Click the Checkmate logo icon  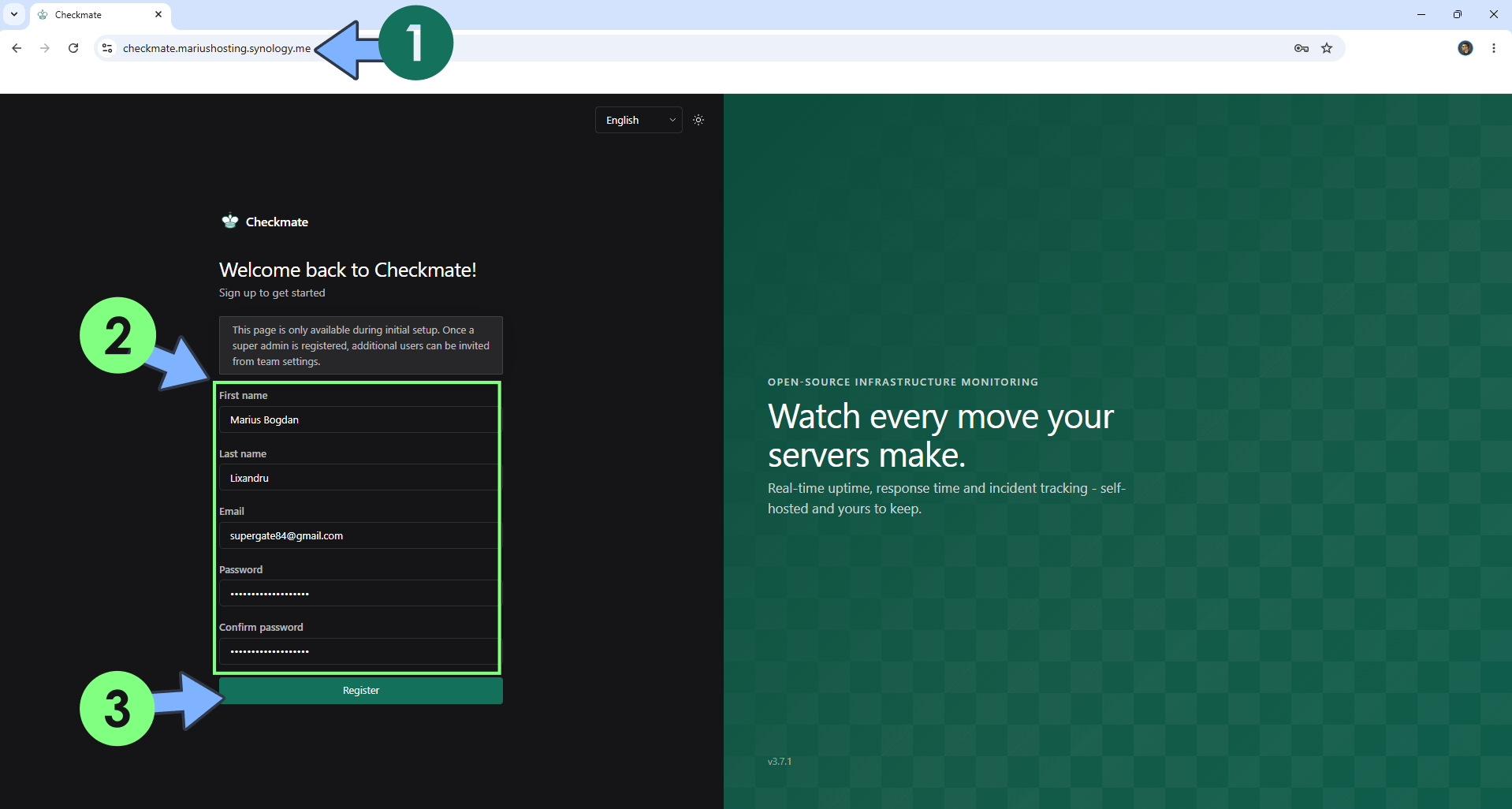[x=229, y=222]
